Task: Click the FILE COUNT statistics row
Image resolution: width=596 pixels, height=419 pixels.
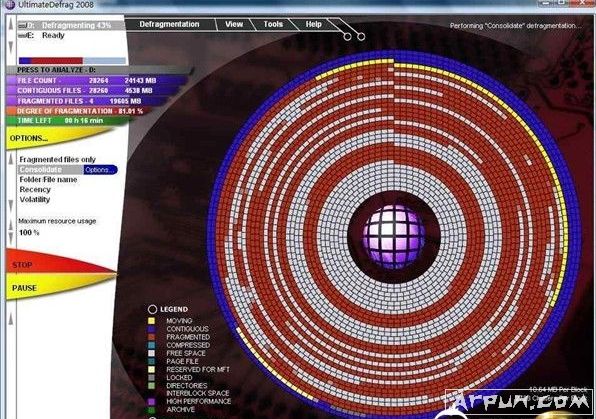Action: point(97,80)
